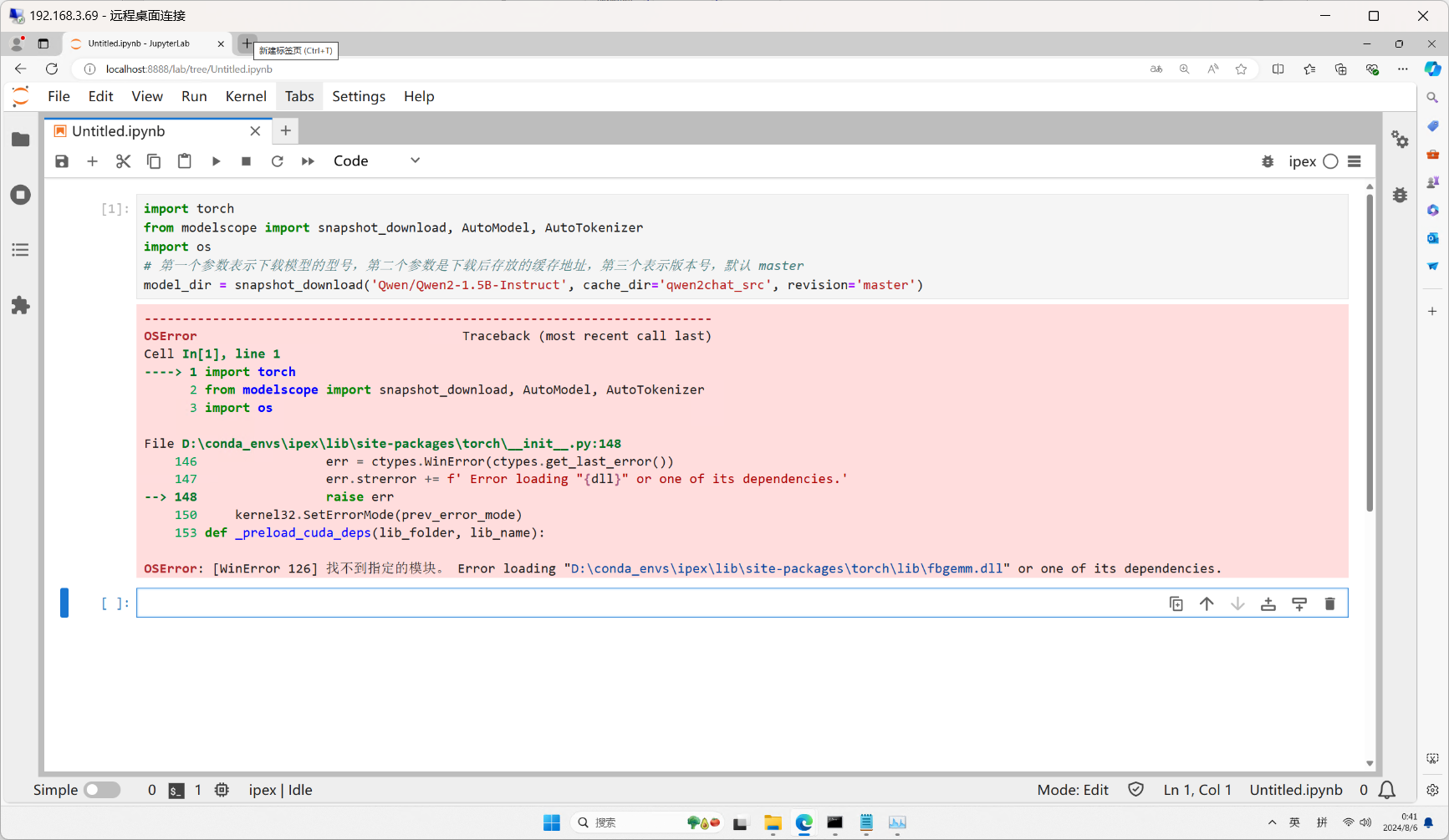Open the Windows Start menu
The width and height of the screenshot is (1449, 840).
[x=552, y=822]
